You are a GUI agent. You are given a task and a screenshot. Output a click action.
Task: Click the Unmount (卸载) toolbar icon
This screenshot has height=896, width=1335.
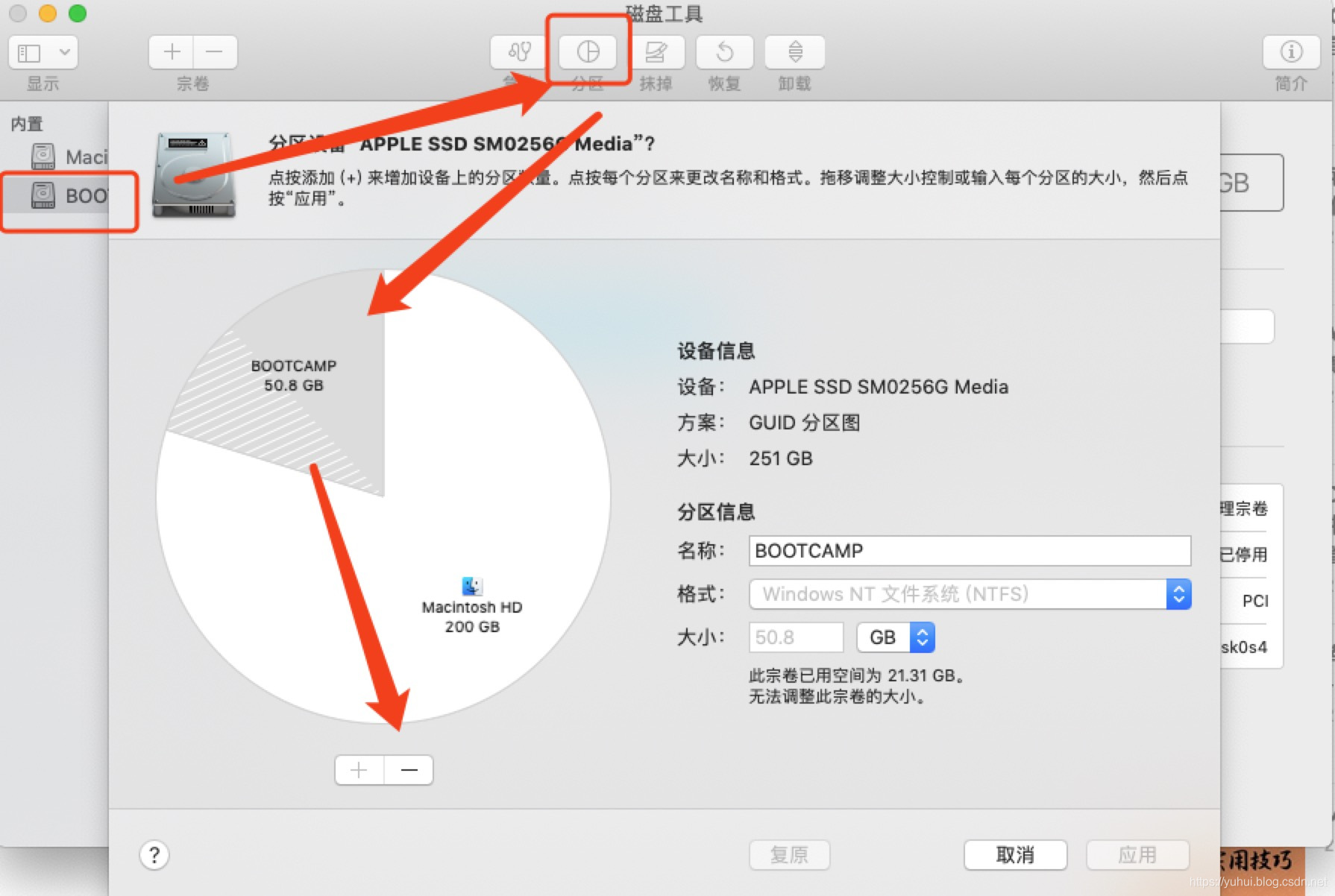pyautogui.click(x=795, y=51)
